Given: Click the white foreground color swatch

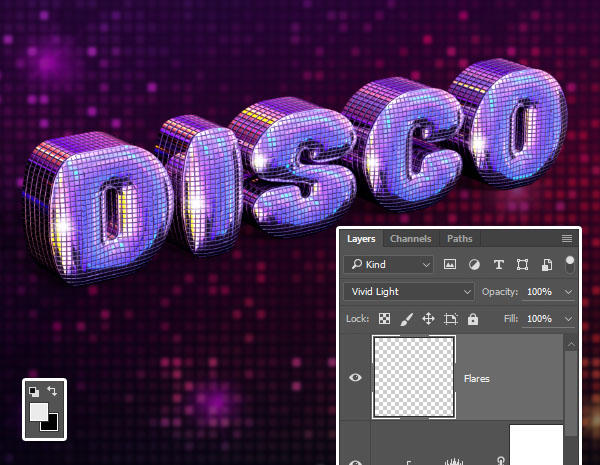Looking at the screenshot, I should click(x=37, y=412).
